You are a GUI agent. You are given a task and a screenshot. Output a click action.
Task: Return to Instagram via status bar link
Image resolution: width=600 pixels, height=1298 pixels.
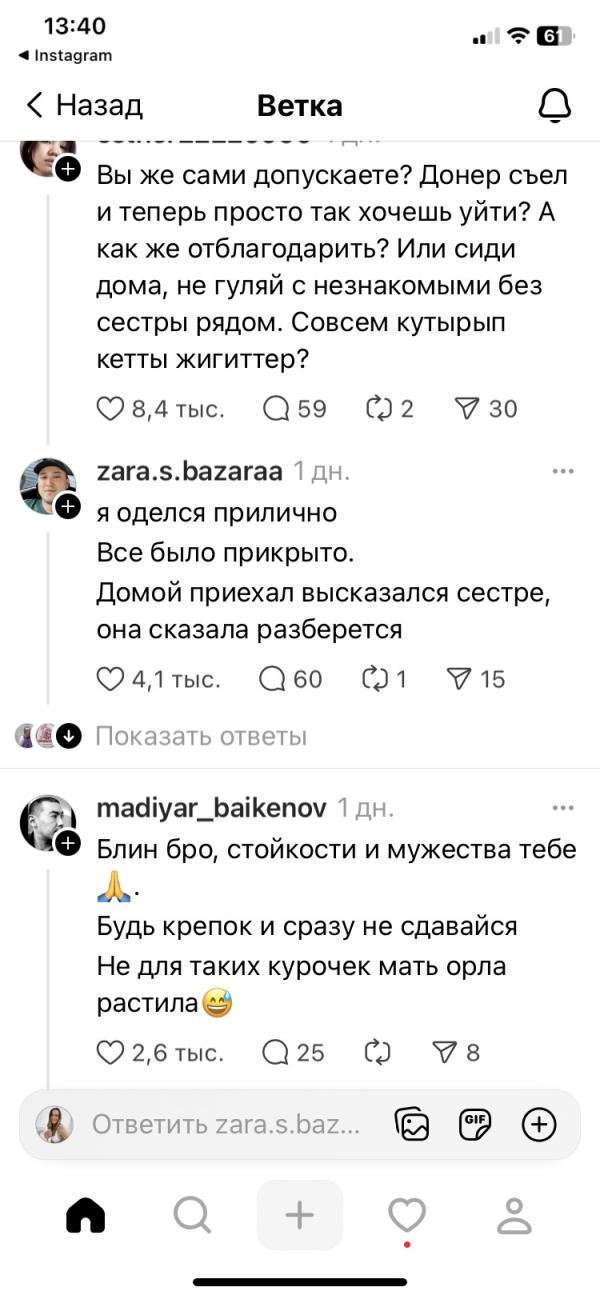(x=66, y=56)
